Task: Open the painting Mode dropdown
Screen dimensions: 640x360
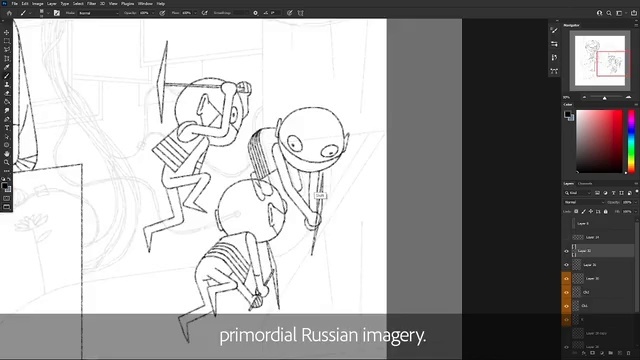Action: click(99, 13)
